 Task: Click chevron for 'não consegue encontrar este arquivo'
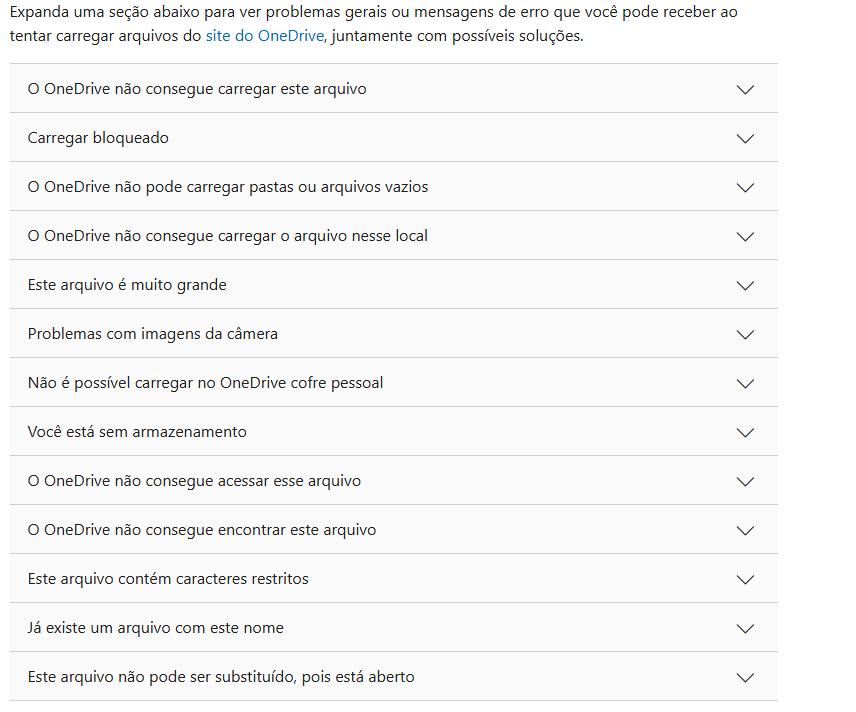tap(745, 531)
